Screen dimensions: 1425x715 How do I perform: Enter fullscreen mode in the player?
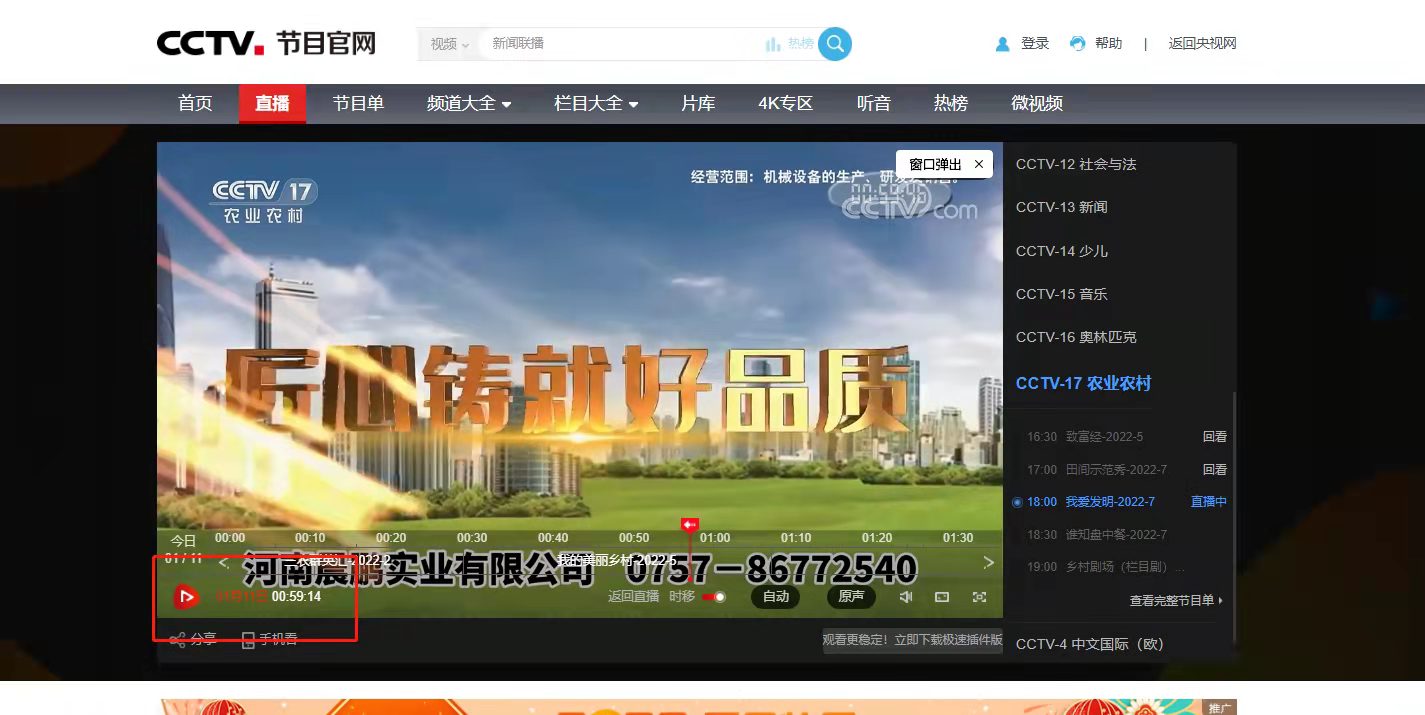[979, 597]
